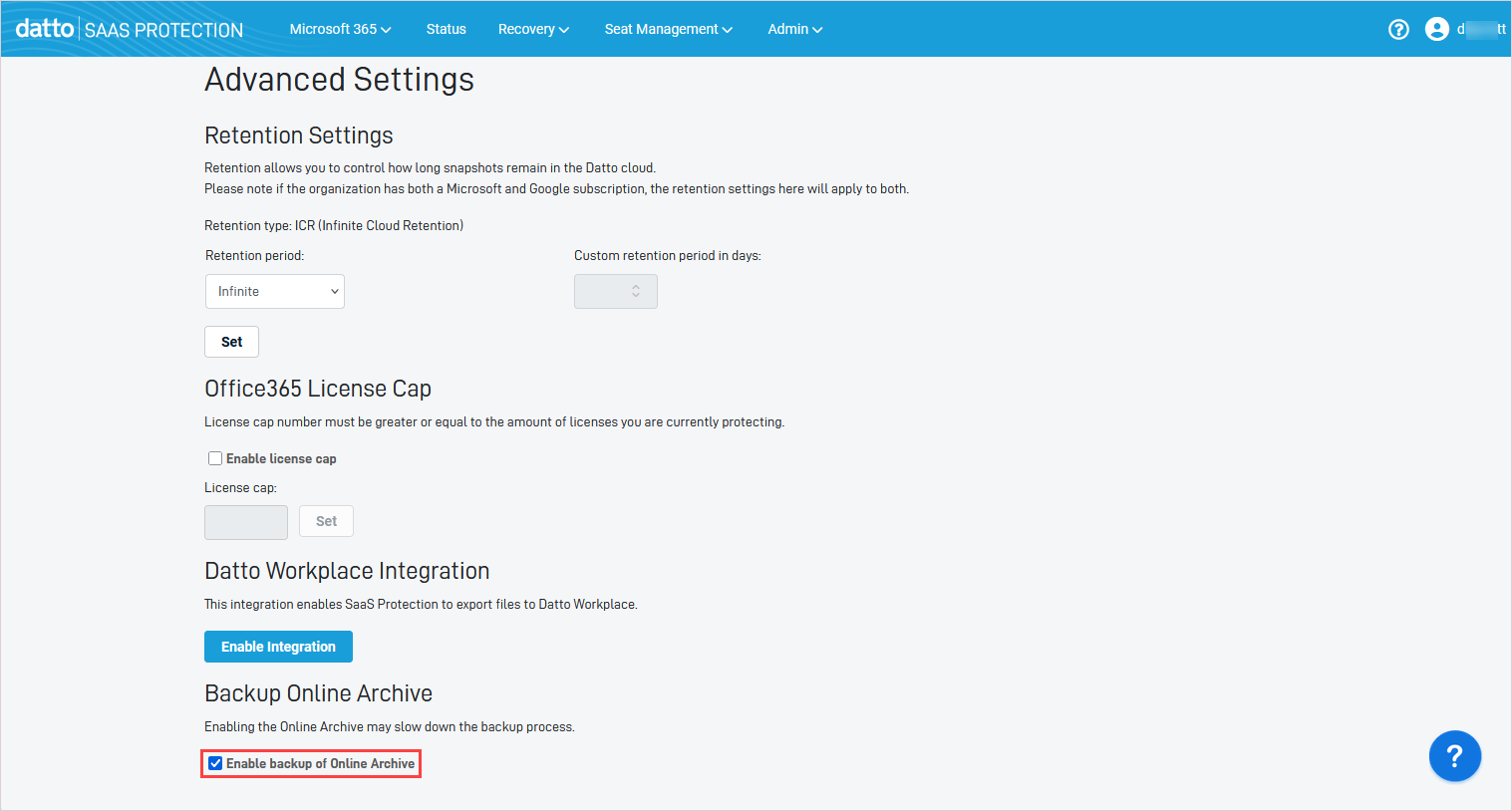Image resolution: width=1512 pixels, height=811 pixels.
Task: Click the Enable license cap label text
Action: 281,458
